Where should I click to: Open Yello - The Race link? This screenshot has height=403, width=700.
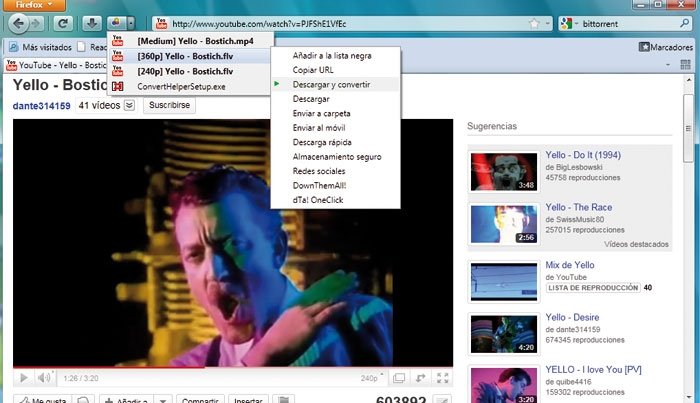tap(579, 207)
